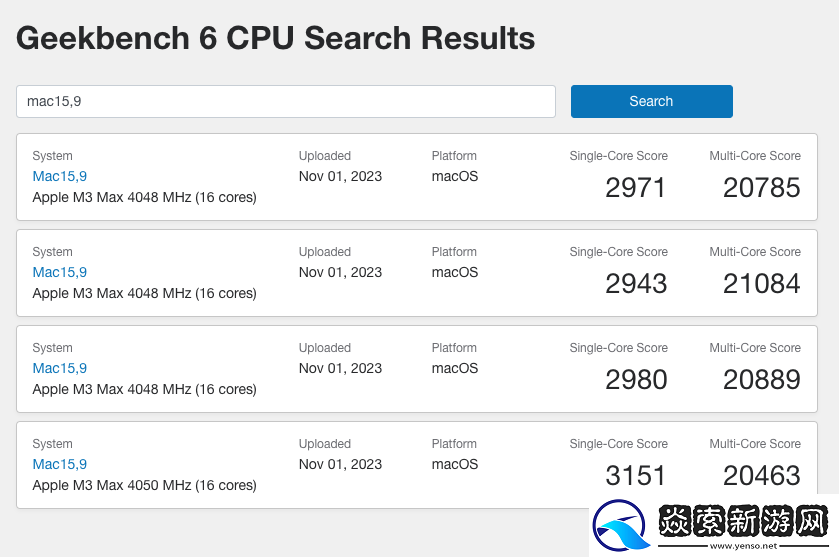This screenshot has height=557, width=839.
Task: Select the 2980 single-core score value
Action: point(636,379)
